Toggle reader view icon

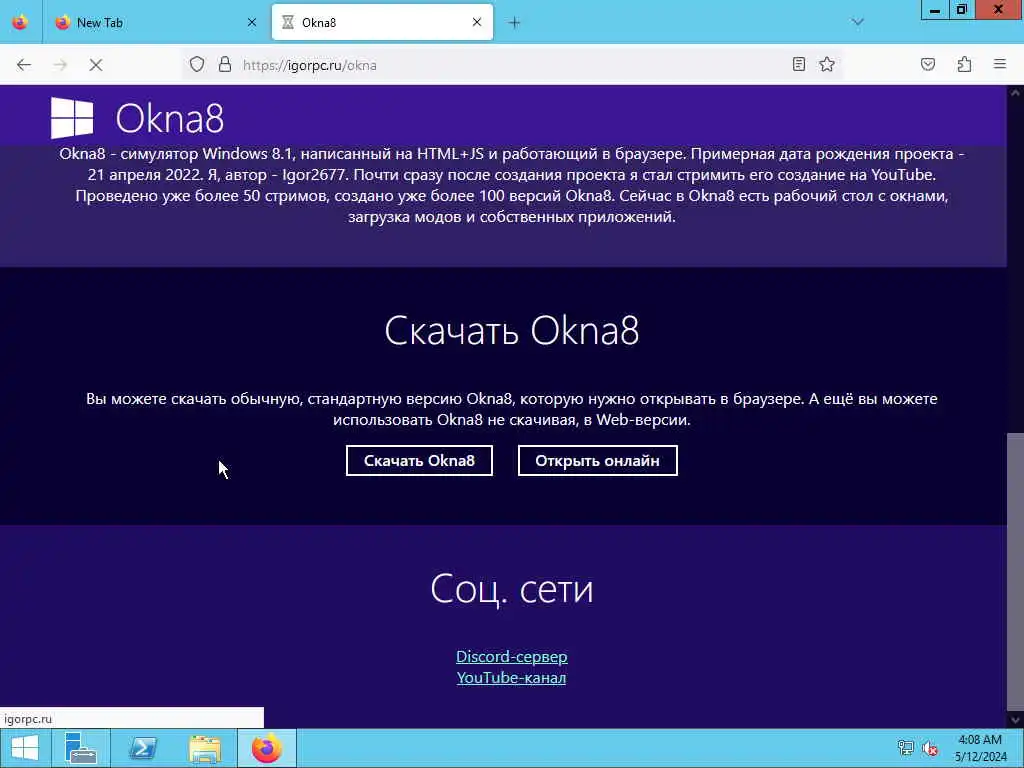(799, 64)
